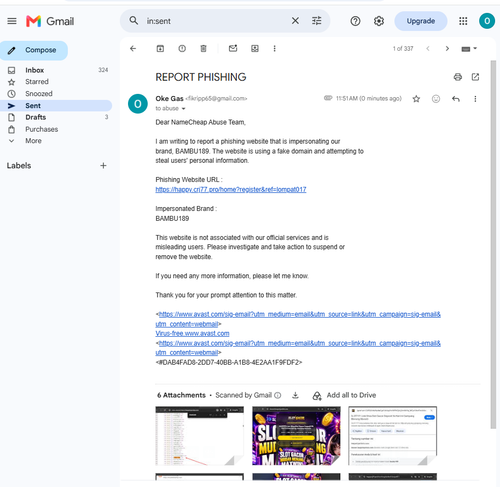
Task: Open the slot banner attachment thumbnail
Action: pyautogui.click(x=296, y=435)
